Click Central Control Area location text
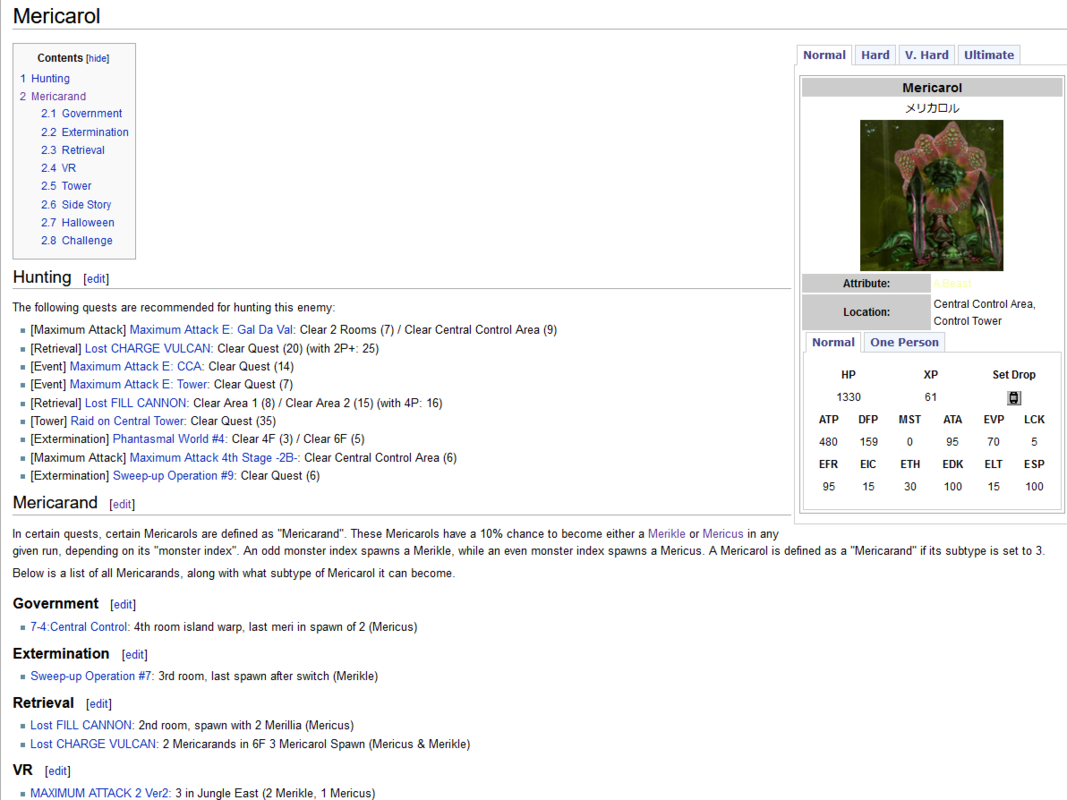 [984, 304]
